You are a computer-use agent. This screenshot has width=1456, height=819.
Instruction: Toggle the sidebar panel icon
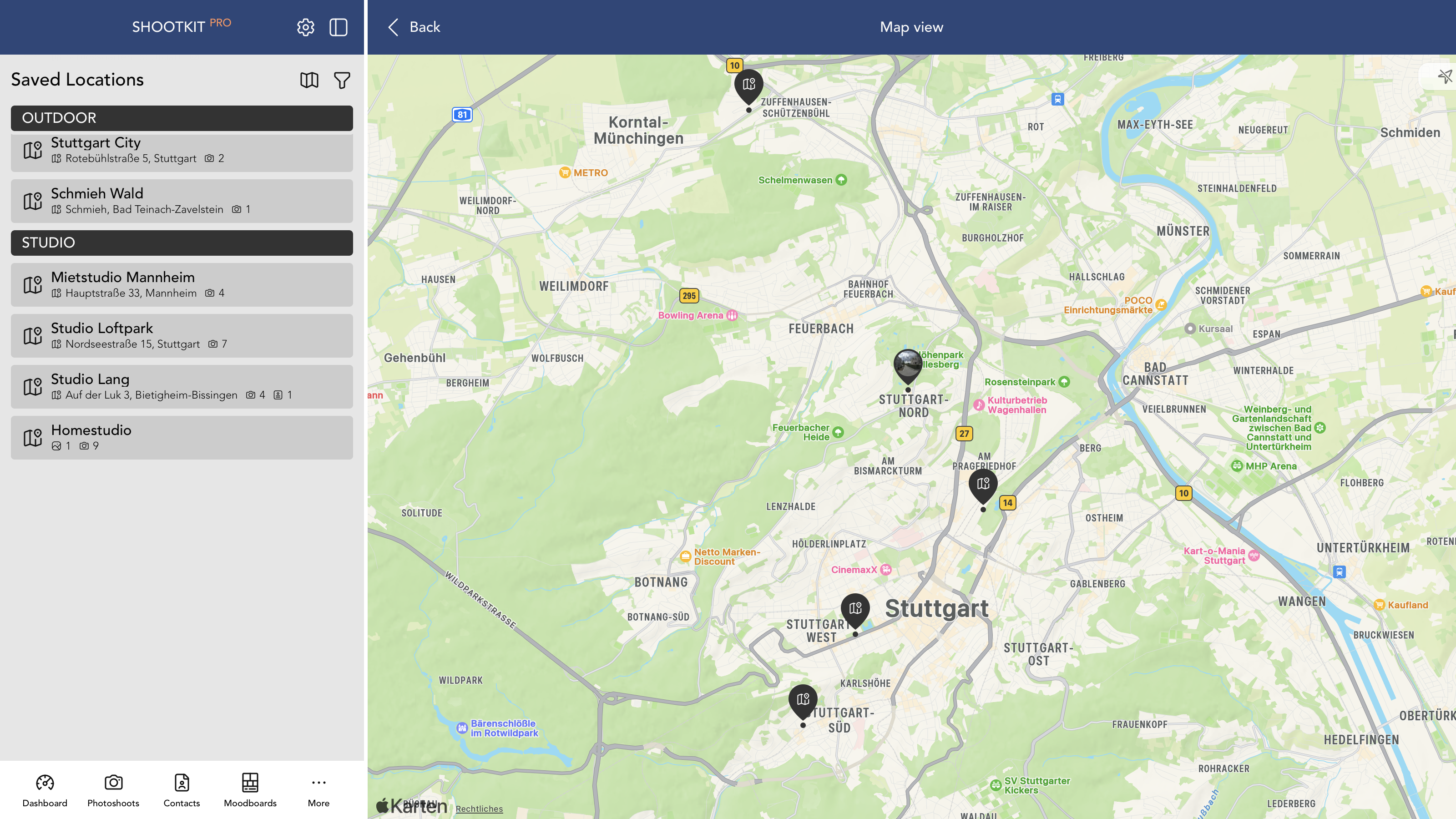pos(338,27)
